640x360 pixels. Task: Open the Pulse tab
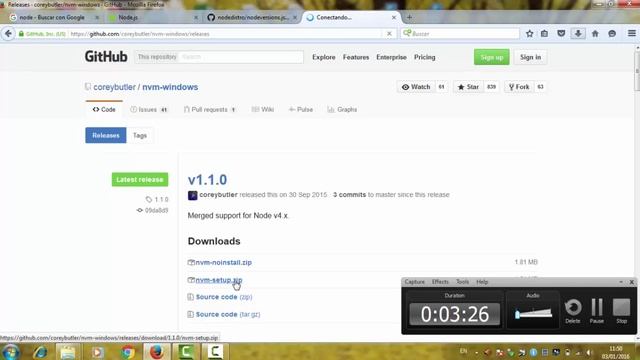coord(301,109)
